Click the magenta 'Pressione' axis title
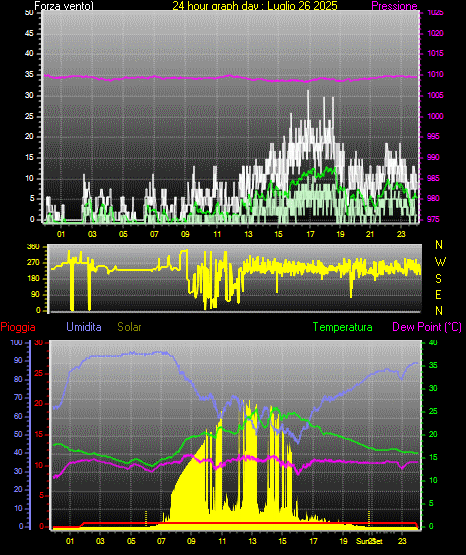Screen dimensions: 466x555 395,6
